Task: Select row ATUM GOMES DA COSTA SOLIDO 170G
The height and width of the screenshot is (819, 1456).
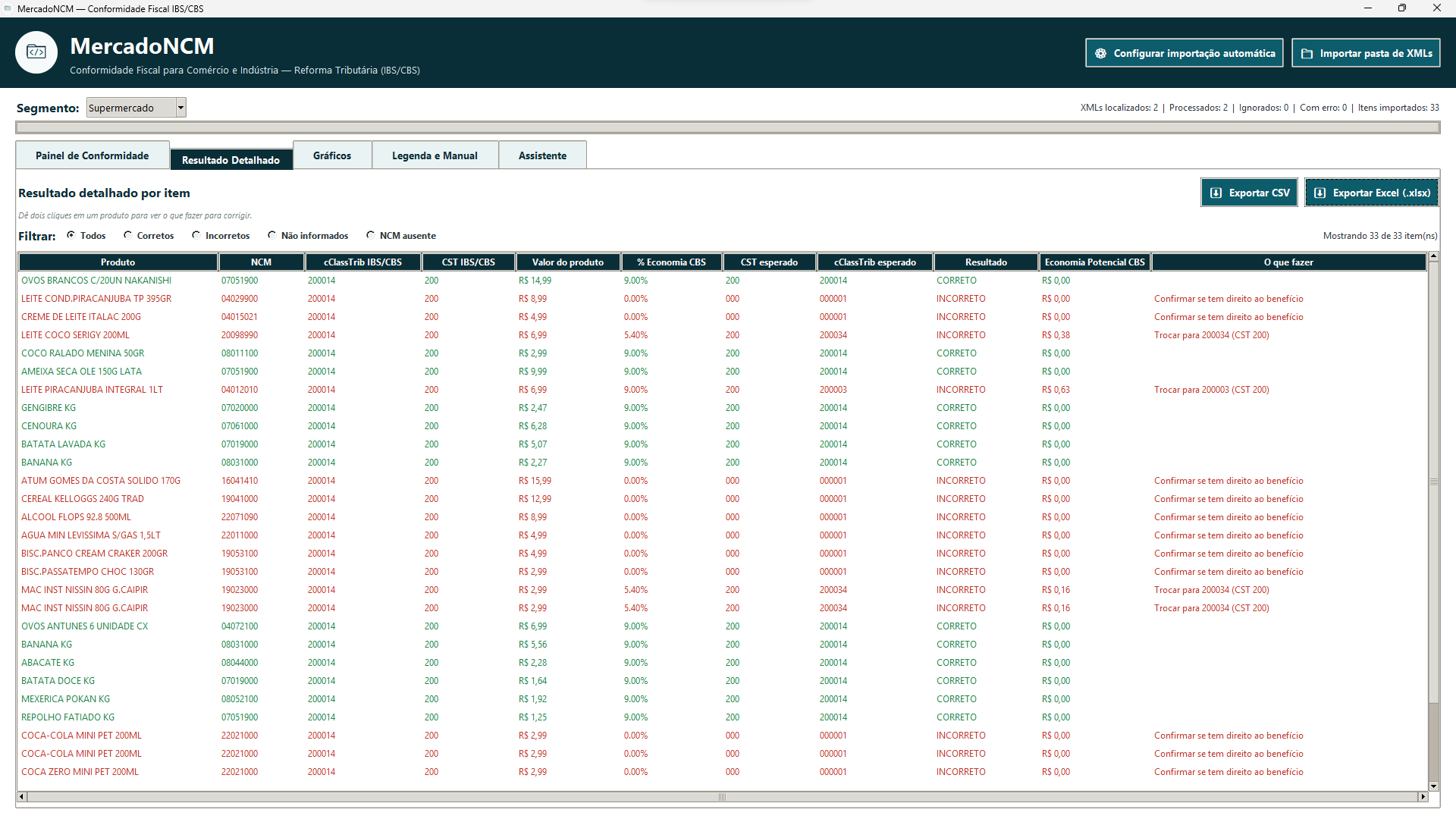Action: [x=723, y=481]
